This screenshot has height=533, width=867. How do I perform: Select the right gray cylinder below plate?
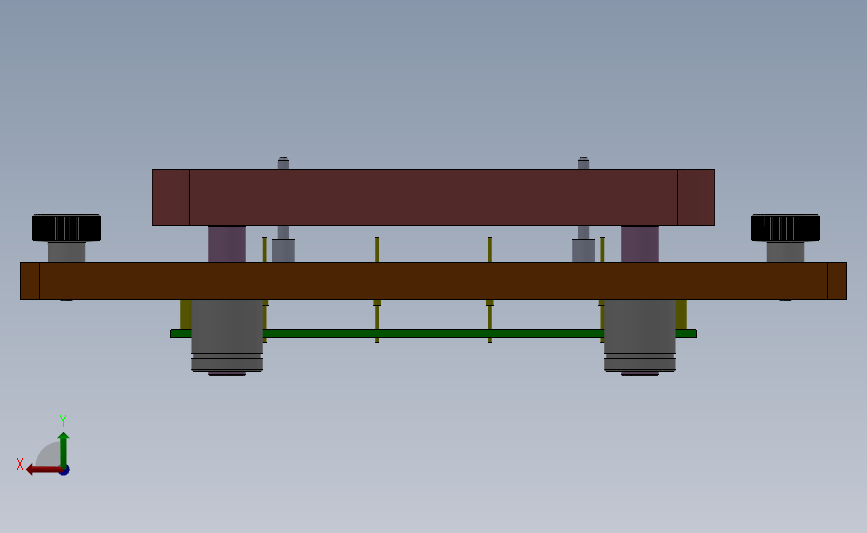coord(640,336)
